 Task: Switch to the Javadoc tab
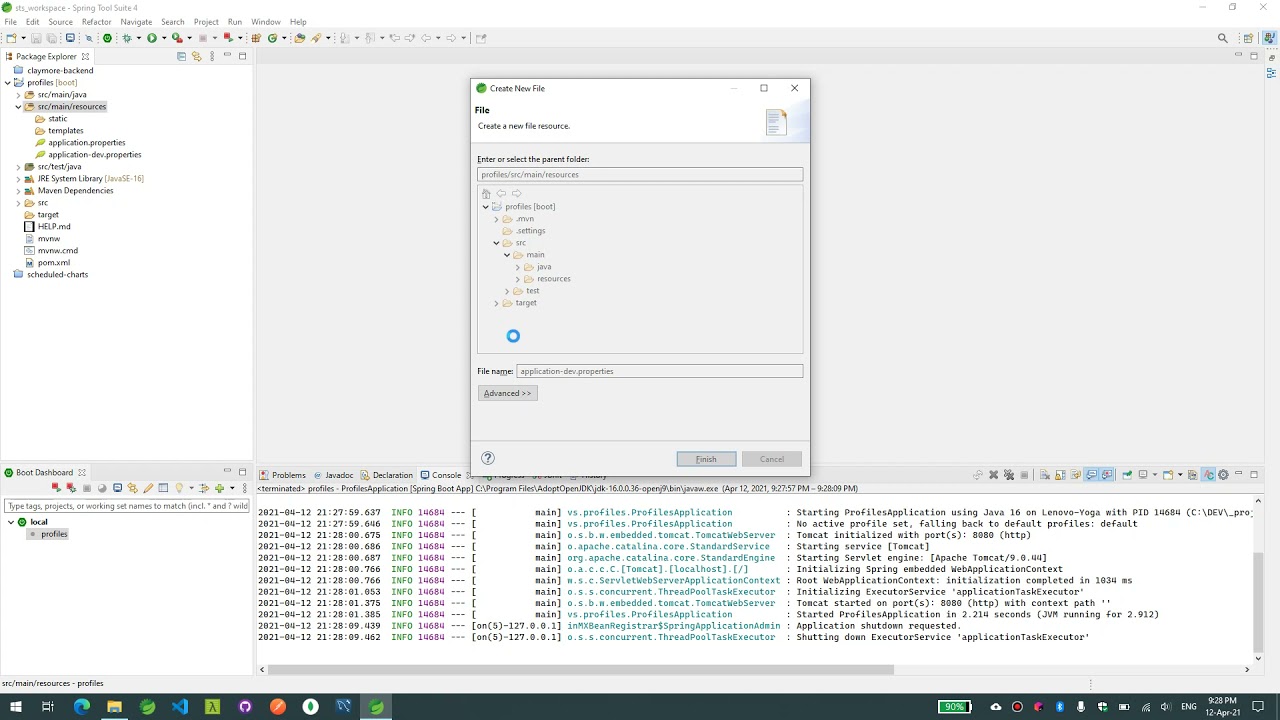pos(333,475)
